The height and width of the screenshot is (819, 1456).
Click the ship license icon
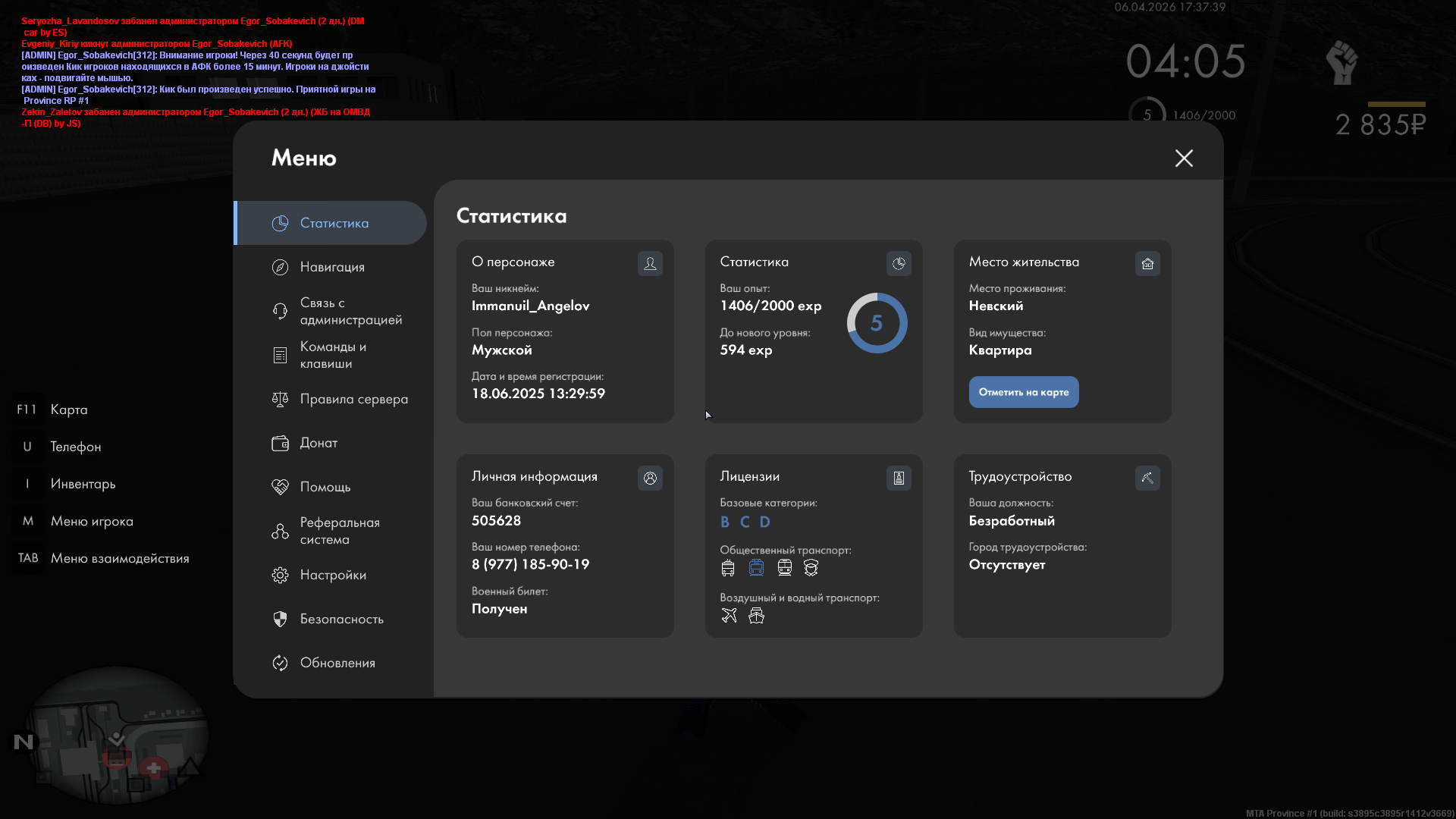pyautogui.click(x=756, y=615)
